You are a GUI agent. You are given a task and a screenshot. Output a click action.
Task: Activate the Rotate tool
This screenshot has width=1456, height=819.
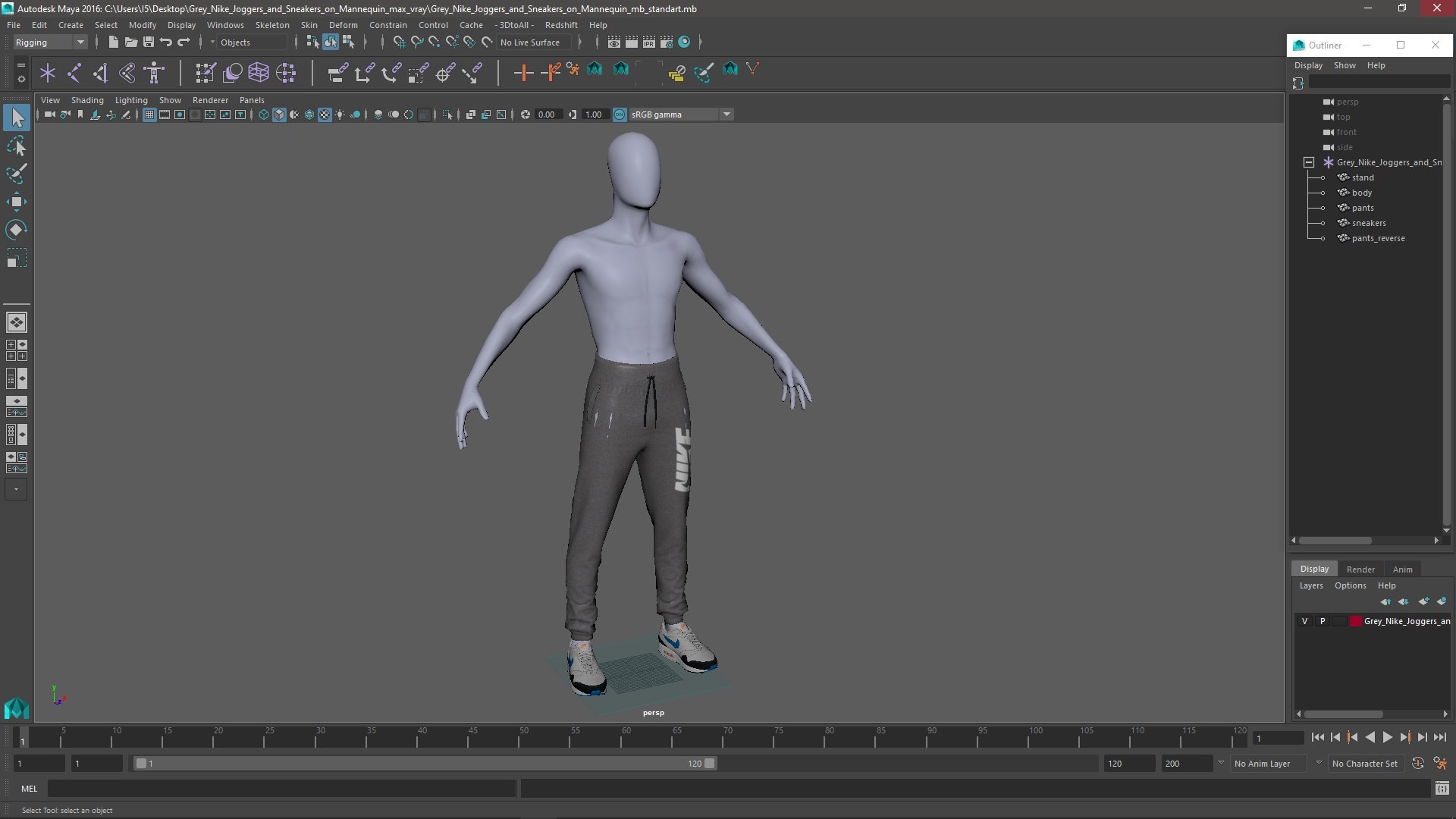pyautogui.click(x=17, y=230)
